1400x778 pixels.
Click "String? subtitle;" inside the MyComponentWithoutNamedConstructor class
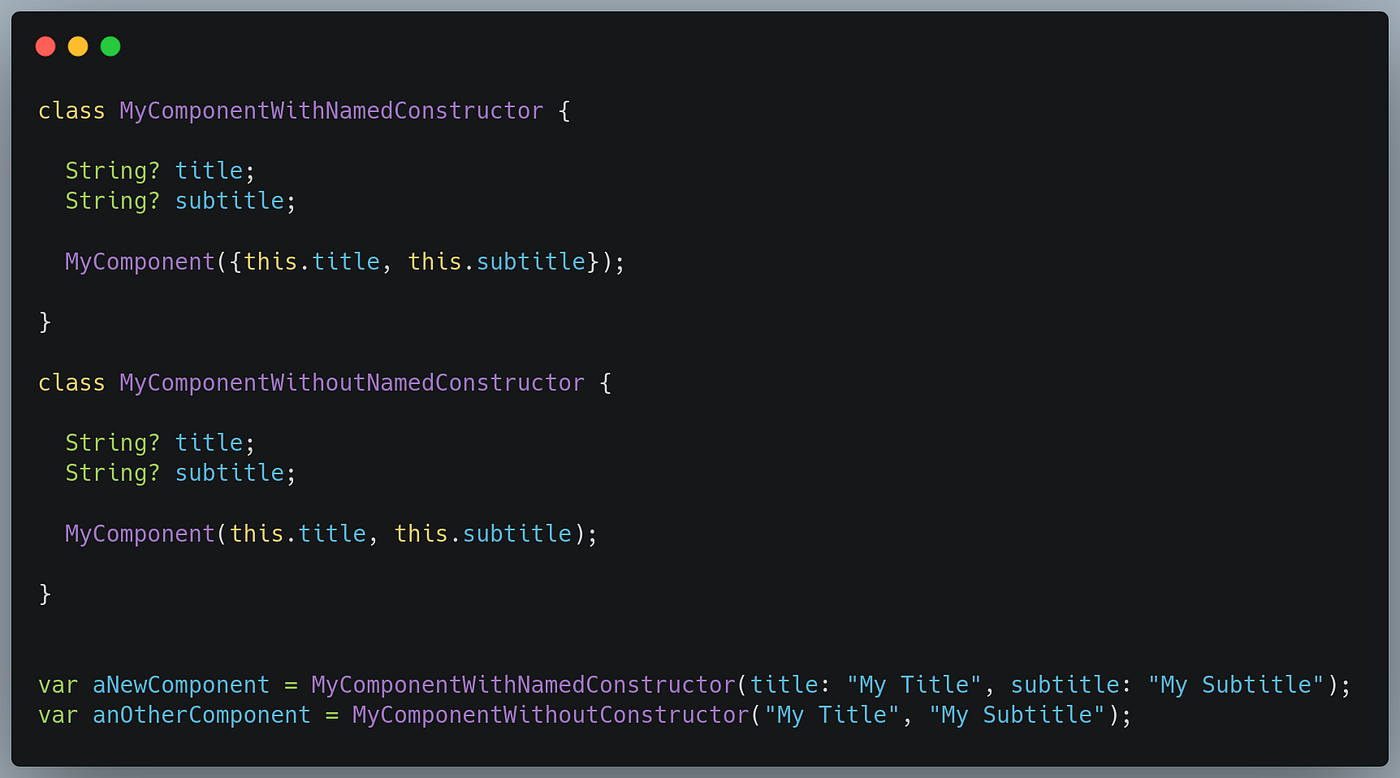pos(181,473)
